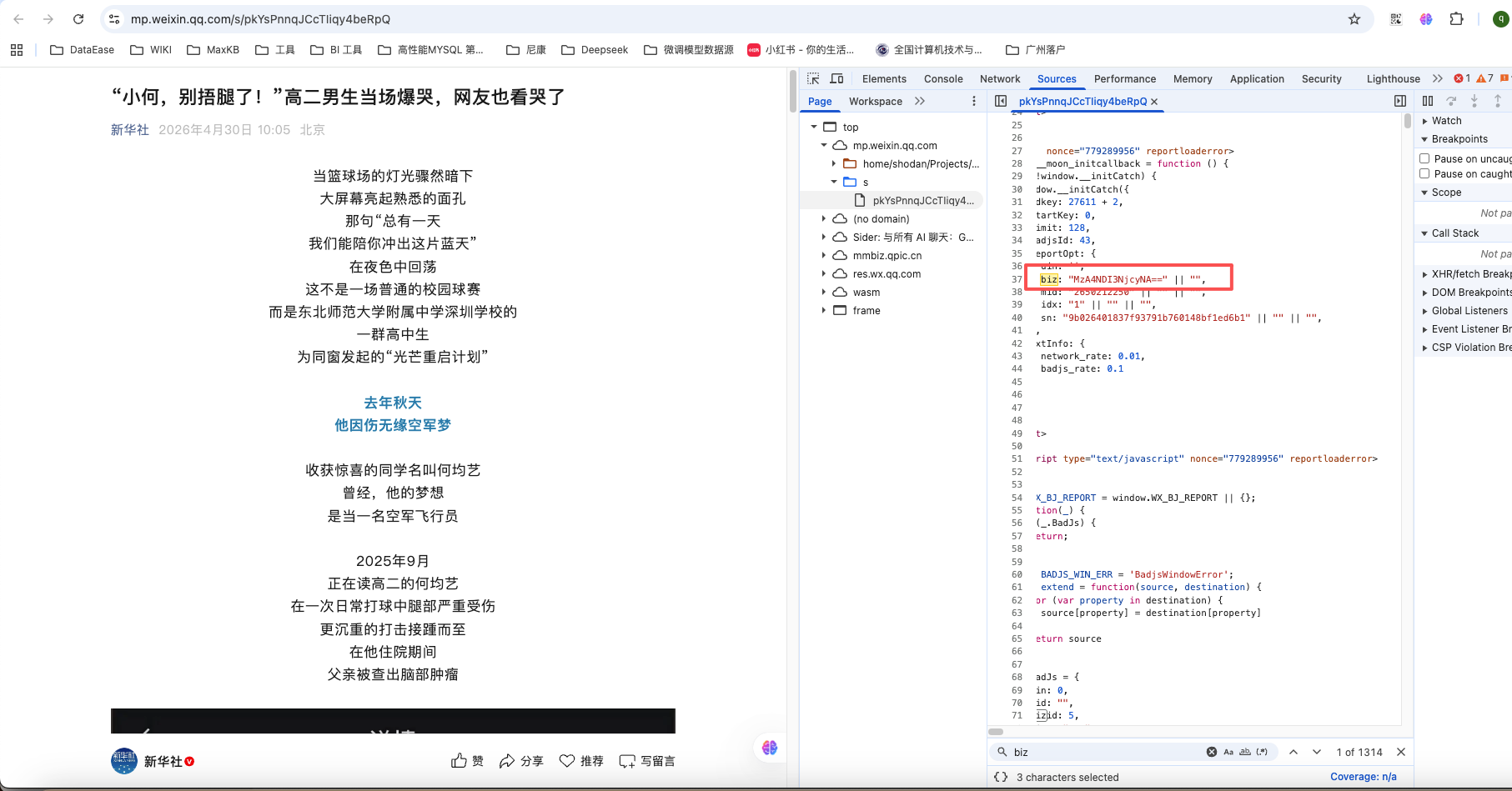The height and width of the screenshot is (791, 1512).
Task: Click the hide debugger sidebar icon
Action: [1400, 101]
